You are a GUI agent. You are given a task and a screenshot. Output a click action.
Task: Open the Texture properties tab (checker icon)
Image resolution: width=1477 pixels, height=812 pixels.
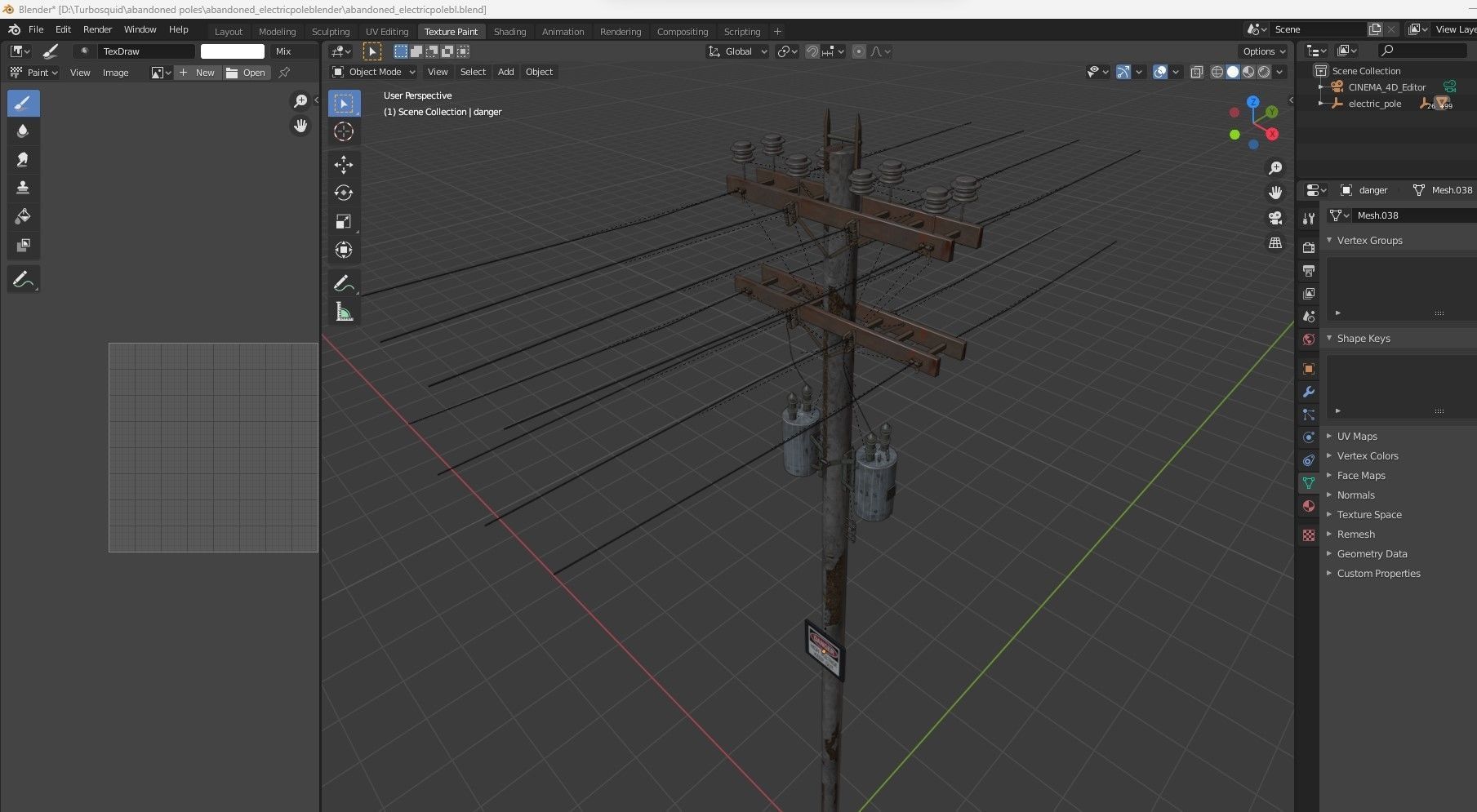pyautogui.click(x=1309, y=535)
